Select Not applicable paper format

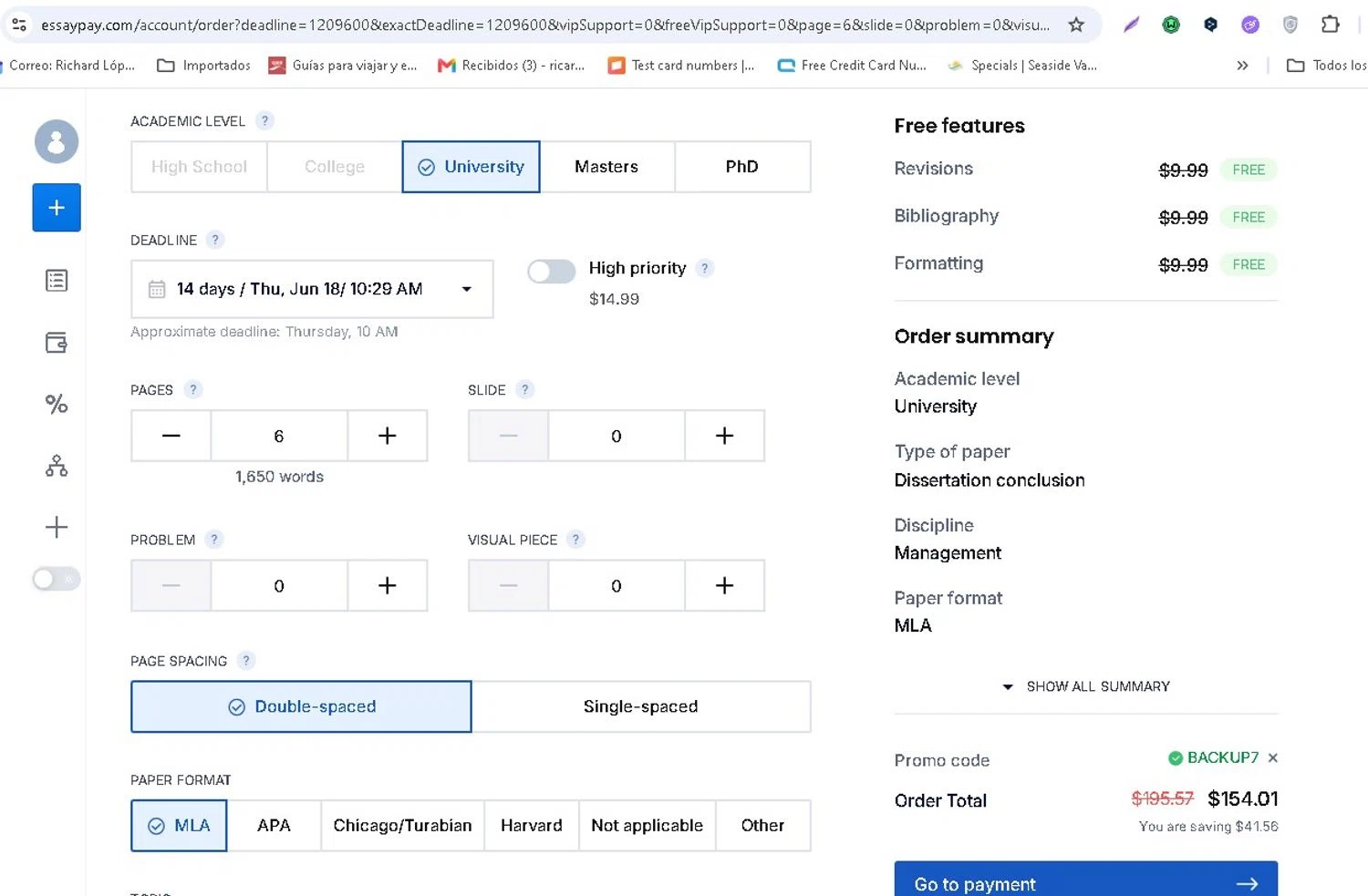click(x=648, y=826)
